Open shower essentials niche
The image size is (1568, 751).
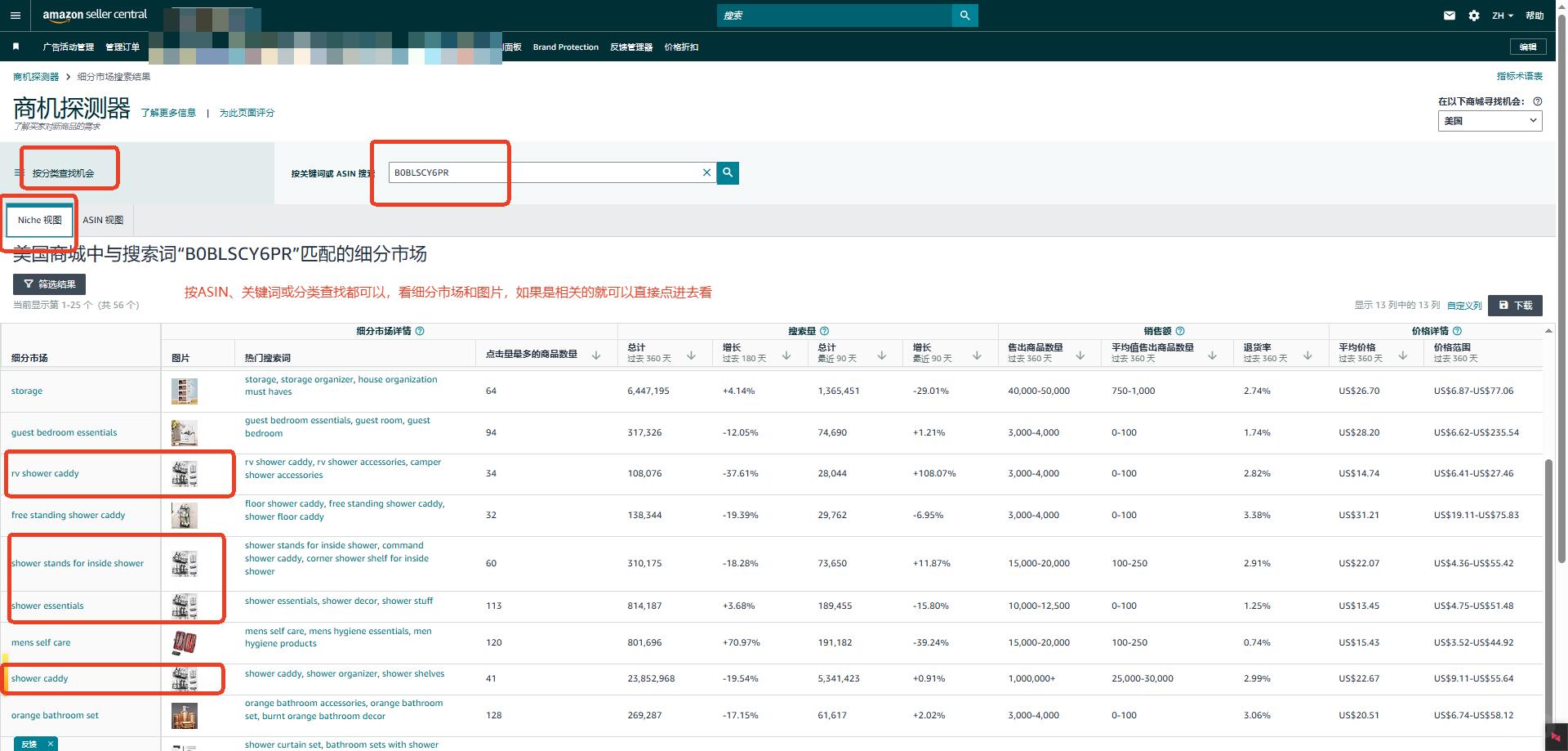tap(47, 606)
